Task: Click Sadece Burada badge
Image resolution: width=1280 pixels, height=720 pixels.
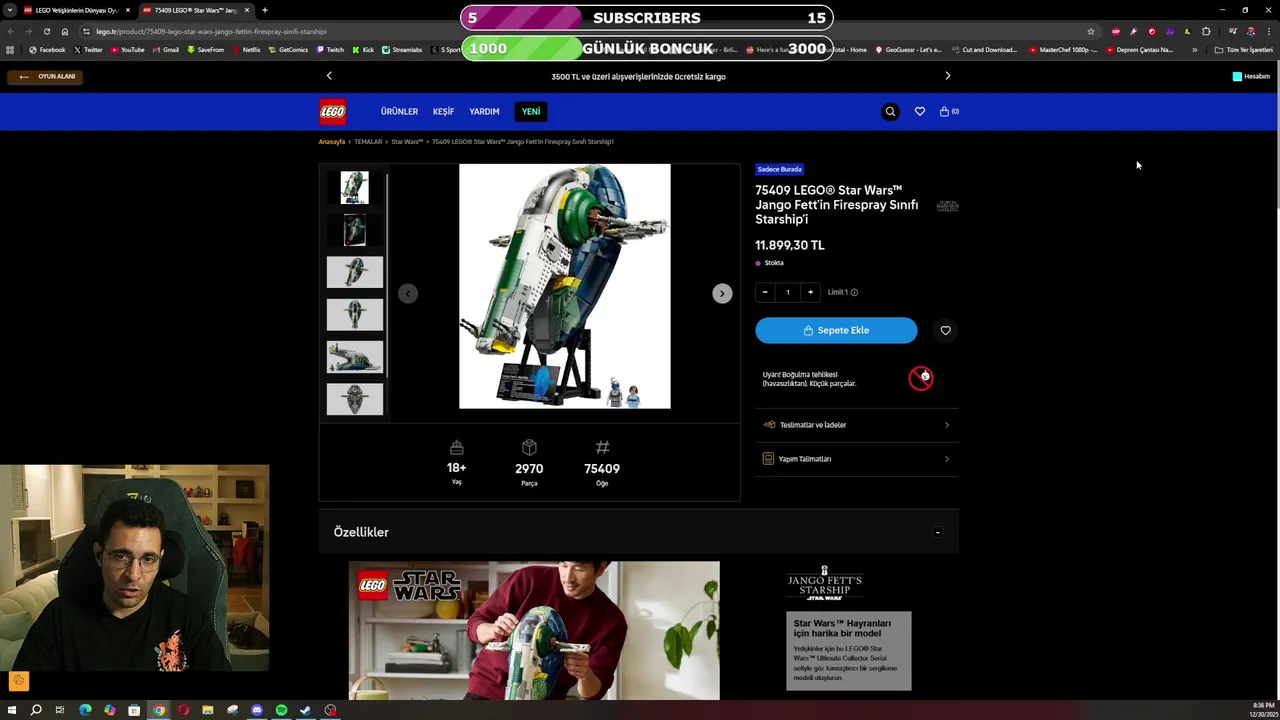Action: (780, 169)
